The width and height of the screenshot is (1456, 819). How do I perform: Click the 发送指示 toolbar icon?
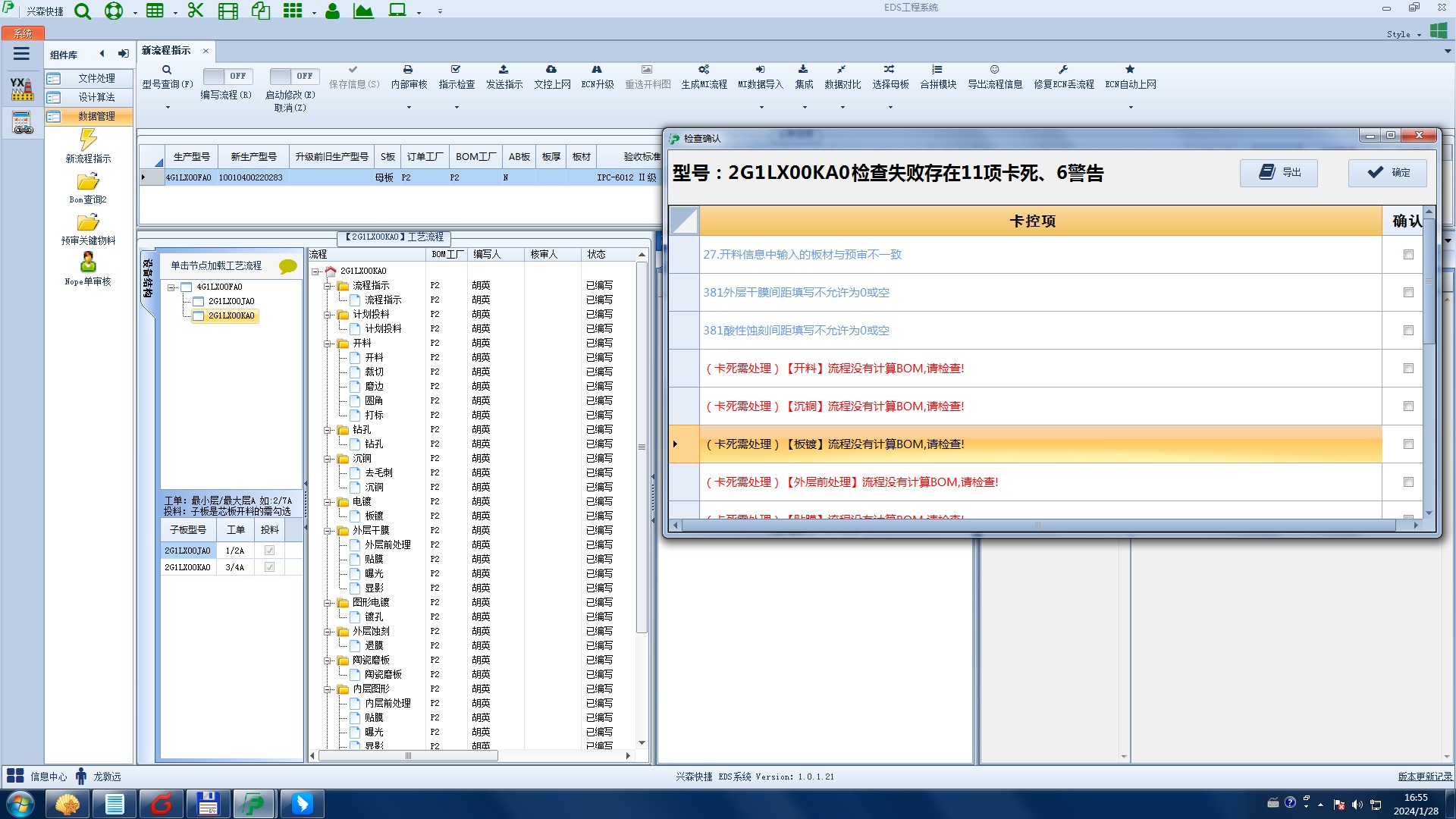tap(504, 70)
